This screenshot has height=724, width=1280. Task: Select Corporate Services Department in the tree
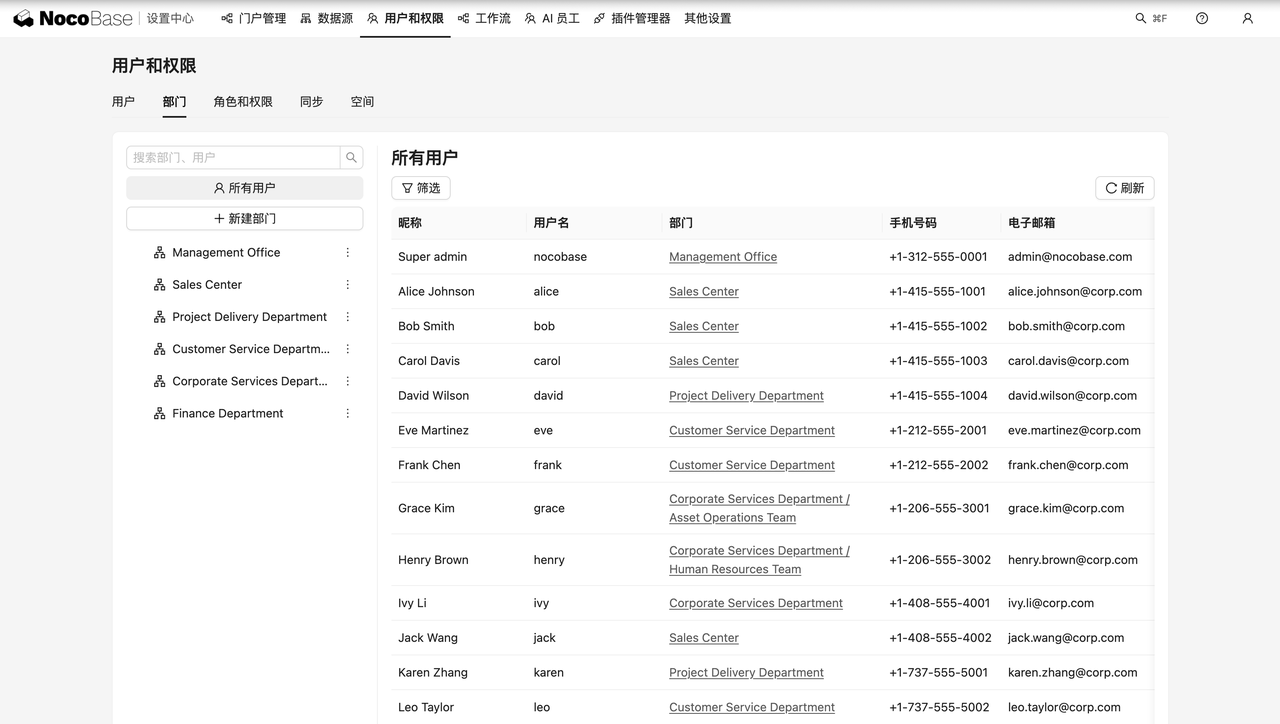click(x=250, y=381)
